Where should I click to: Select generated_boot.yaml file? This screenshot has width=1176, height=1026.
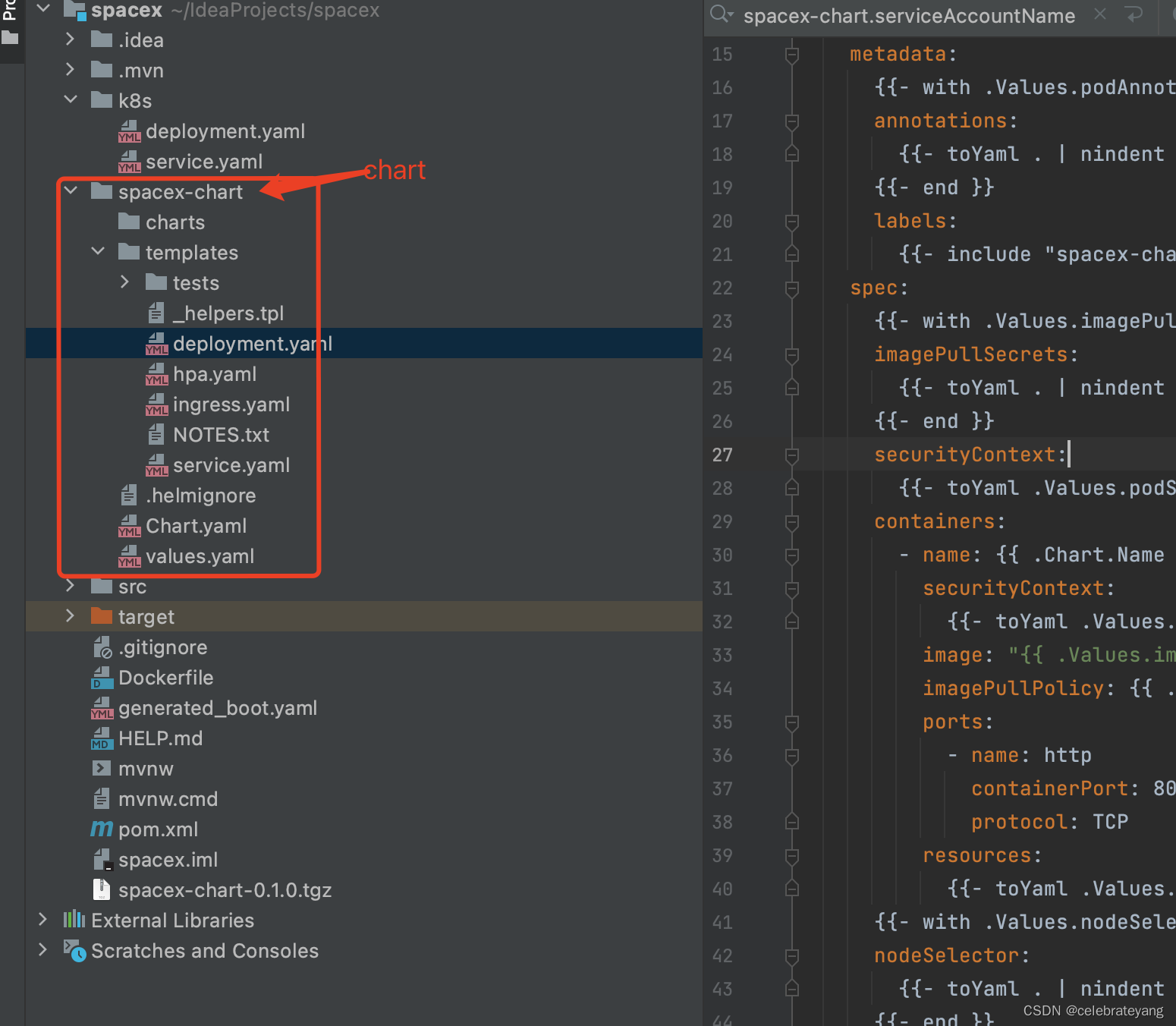click(364, 707)
